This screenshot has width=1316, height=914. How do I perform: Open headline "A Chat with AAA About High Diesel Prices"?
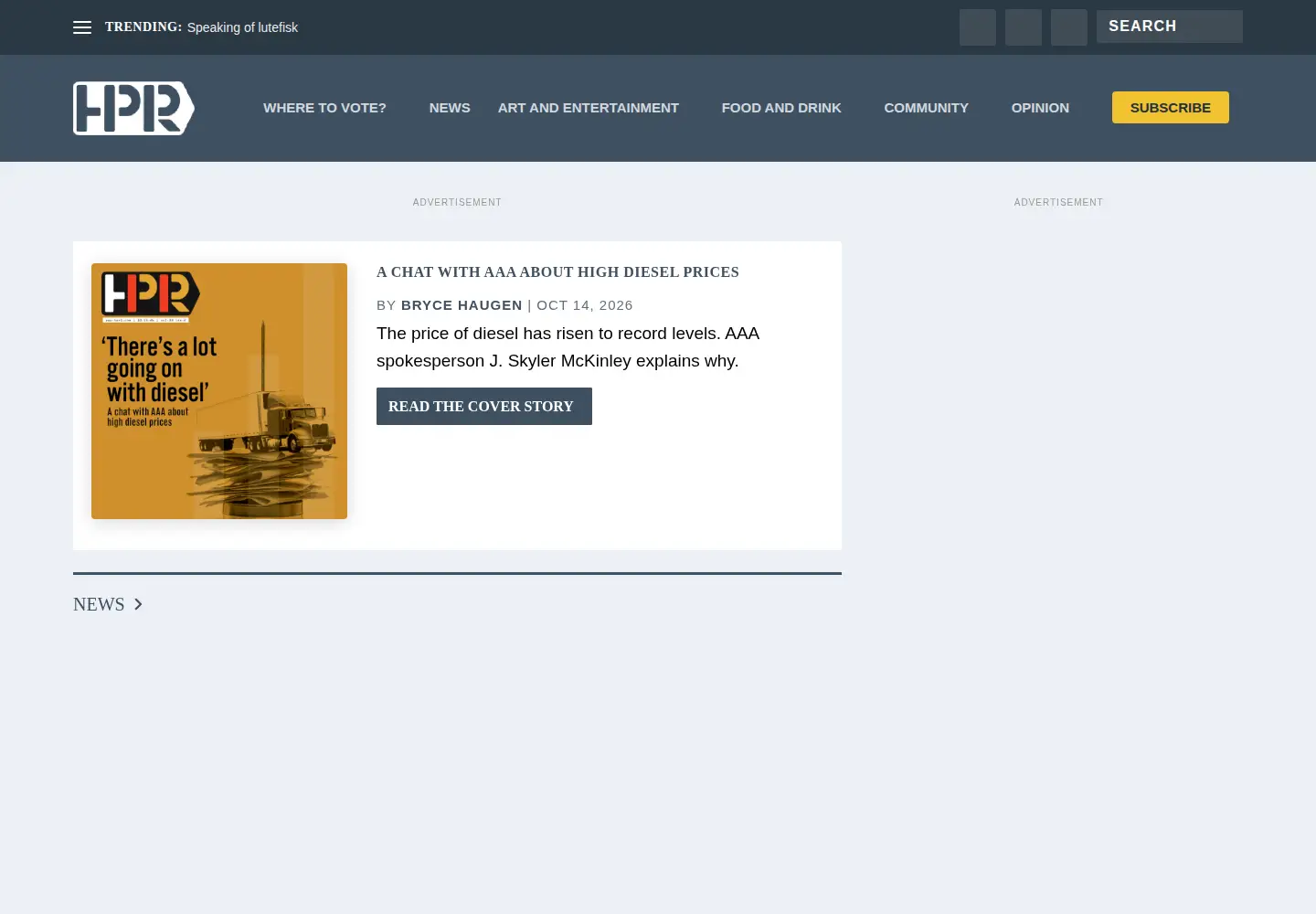[x=557, y=271]
